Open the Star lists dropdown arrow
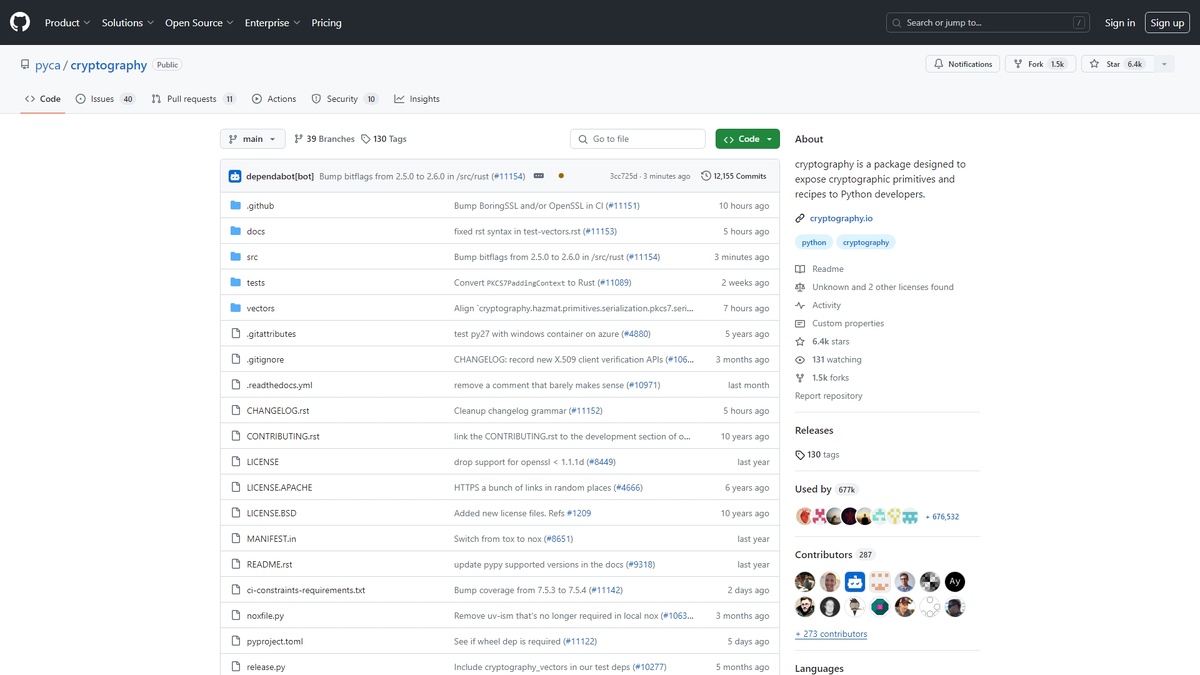The width and height of the screenshot is (1200, 675). 1164,64
